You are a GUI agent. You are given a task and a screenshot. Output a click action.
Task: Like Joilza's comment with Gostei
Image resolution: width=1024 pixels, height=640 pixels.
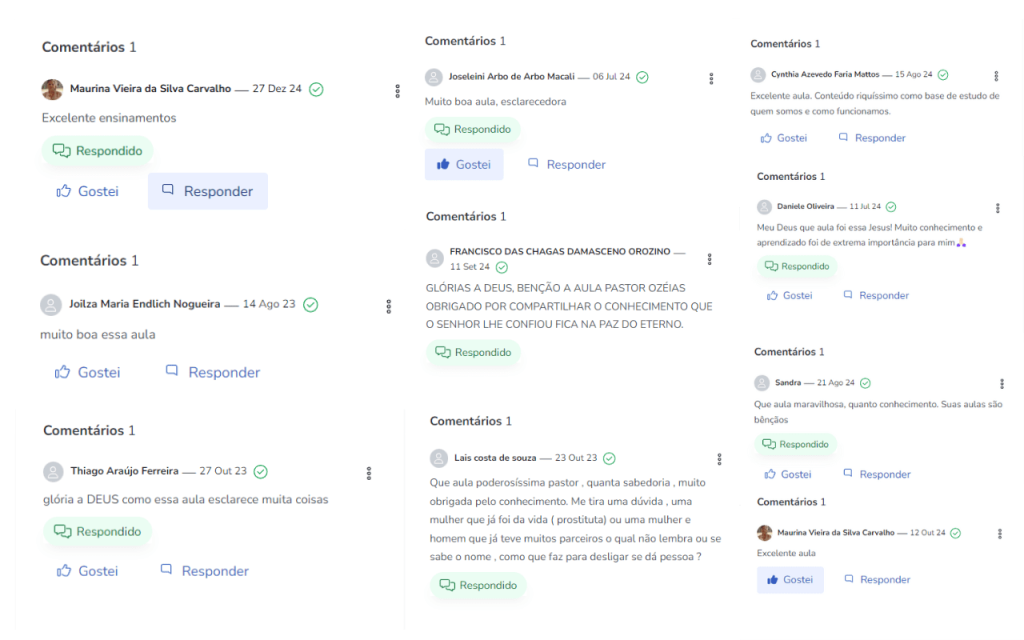[x=88, y=372]
